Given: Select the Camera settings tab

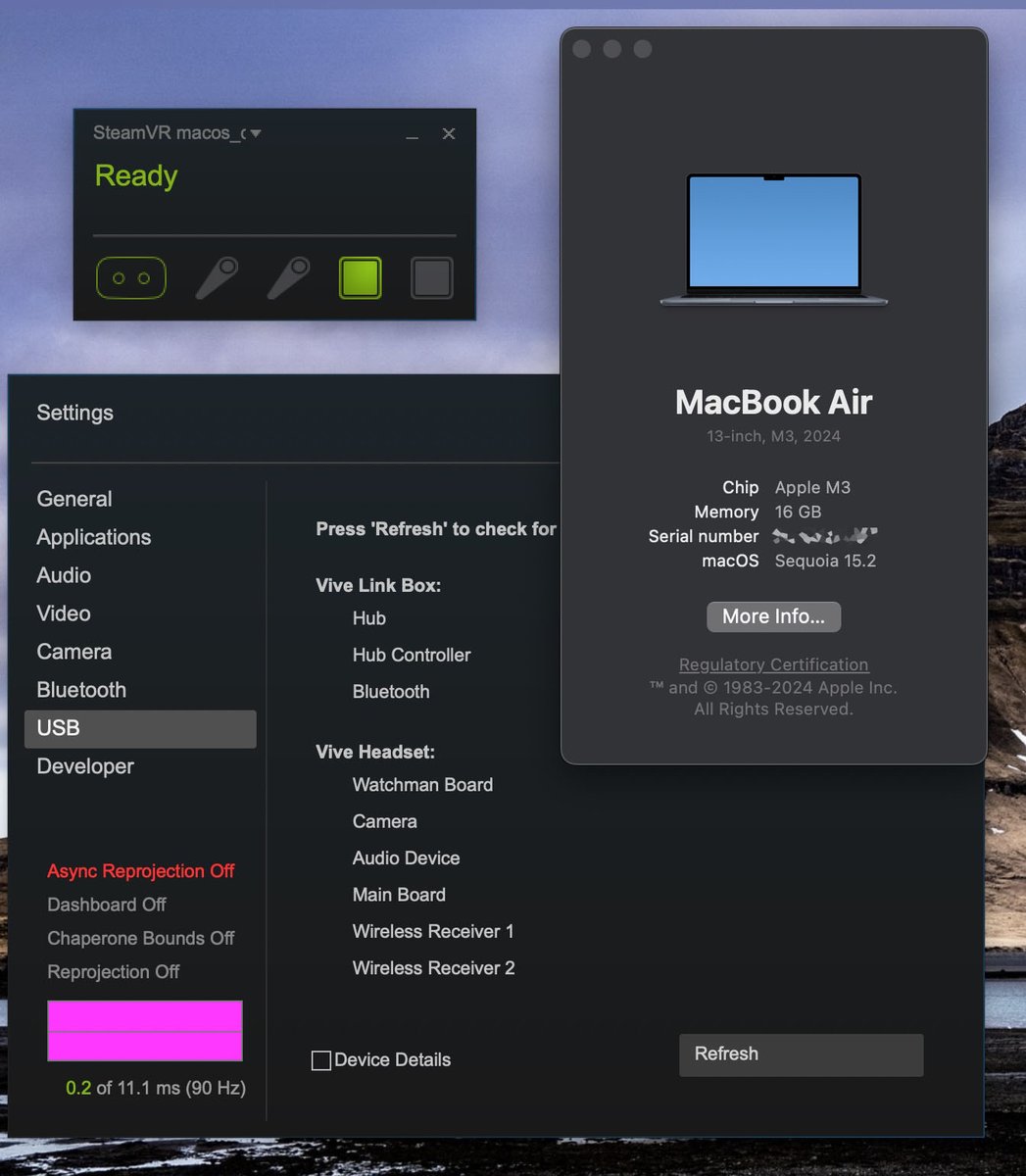Looking at the screenshot, I should click(74, 652).
